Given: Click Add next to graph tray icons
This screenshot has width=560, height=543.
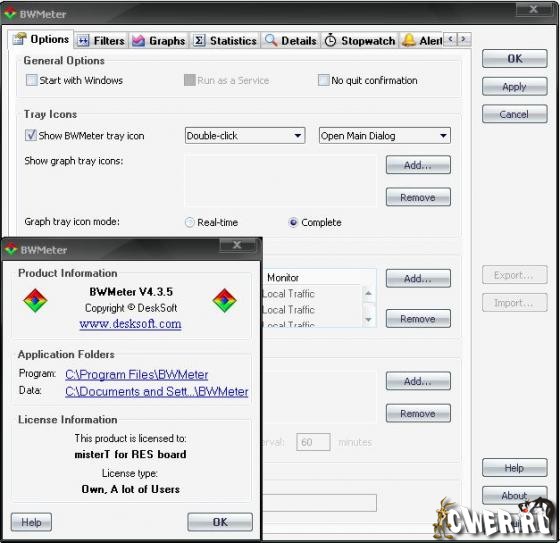Looking at the screenshot, I should pos(418,165).
